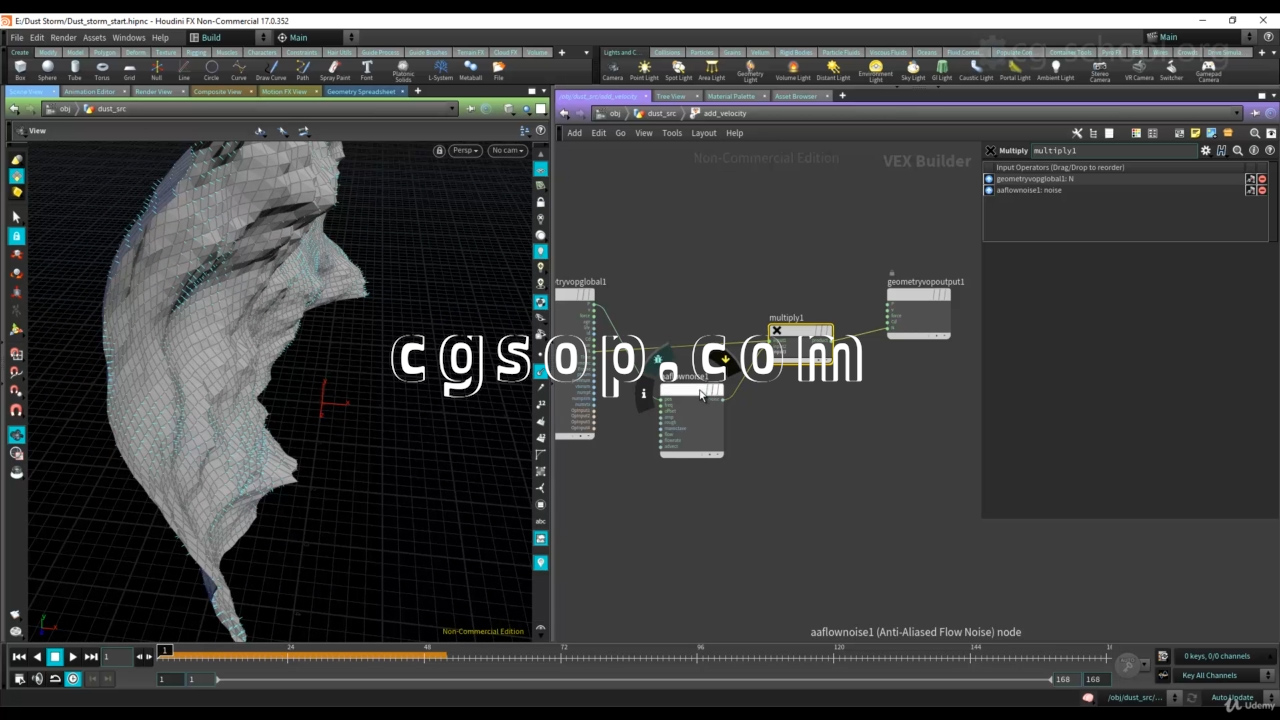The width and height of the screenshot is (1280, 720).
Task: Toggle audio on the playbar
Action: click(x=37, y=679)
